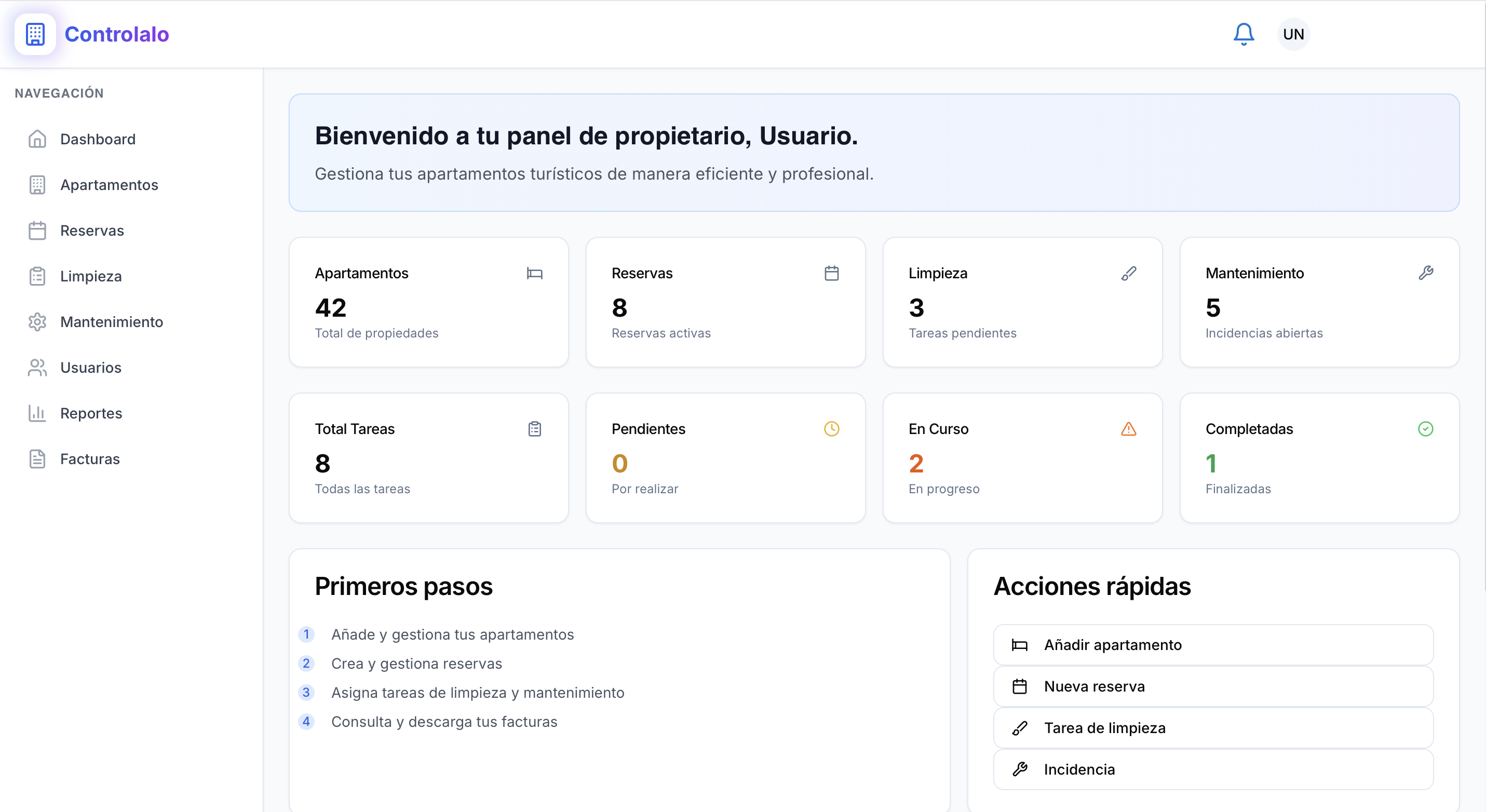This screenshot has width=1486, height=812.
Task: Click the clock icon on Pendientes card
Action: [832, 429]
